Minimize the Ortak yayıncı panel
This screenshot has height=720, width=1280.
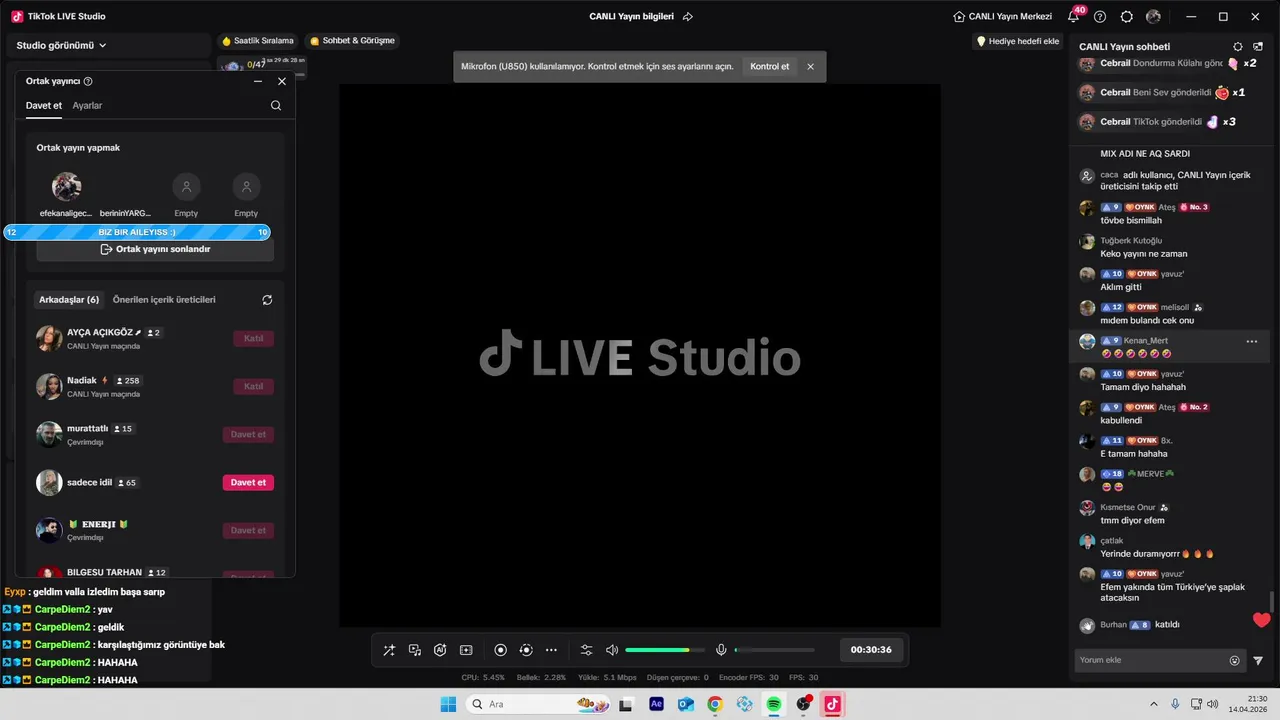258,82
